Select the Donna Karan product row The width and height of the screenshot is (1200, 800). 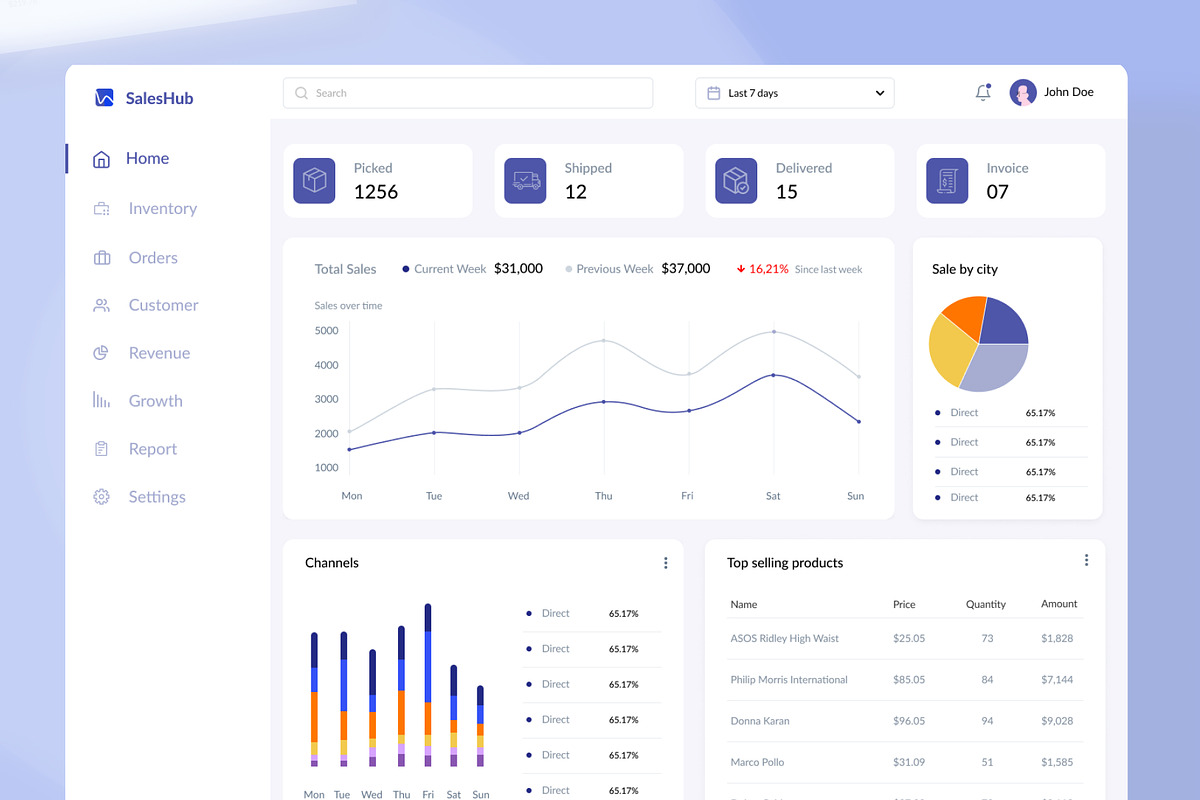tap(905, 721)
